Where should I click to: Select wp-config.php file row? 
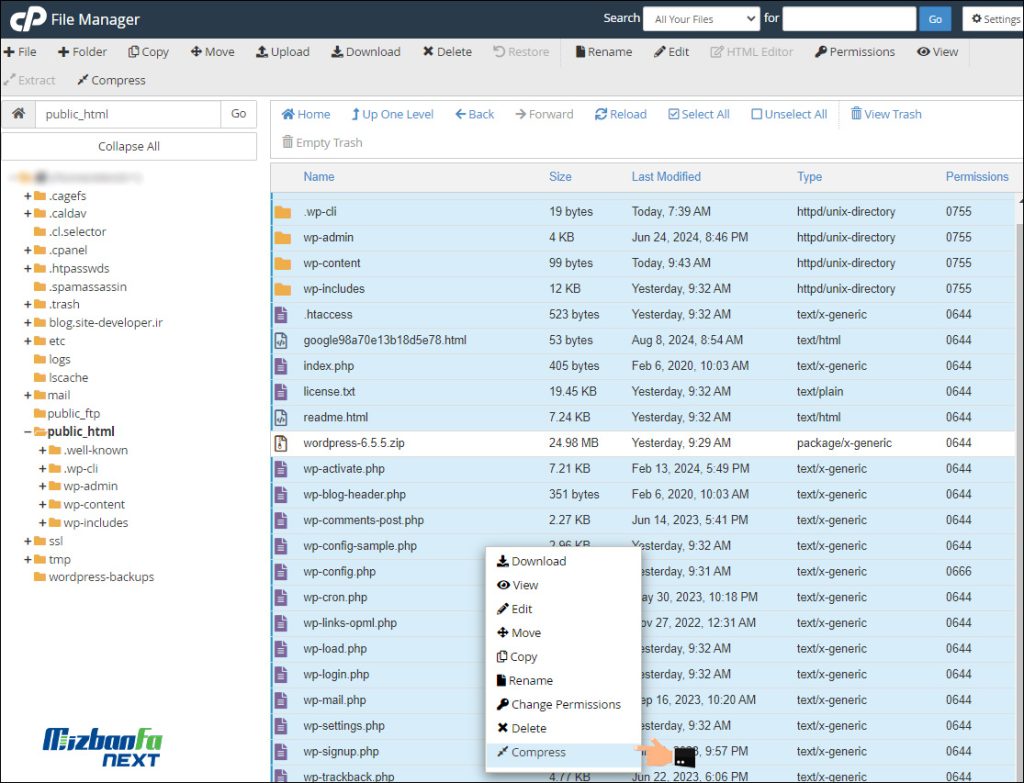coord(643,572)
